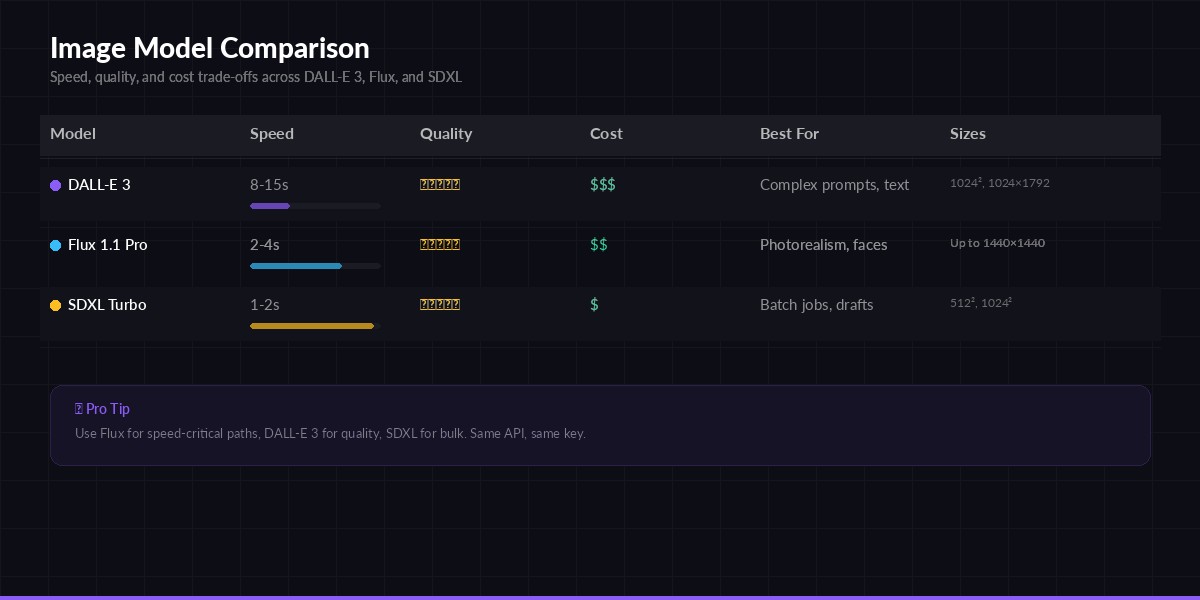The width and height of the screenshot is (1200, 600).
Task: Click the speed progress bar for SDXL Turbo
Action: [x=311, y=326]
